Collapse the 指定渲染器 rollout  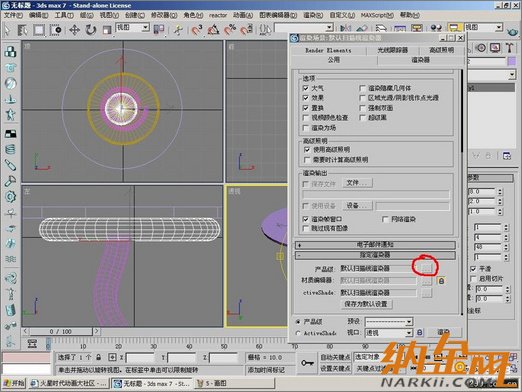[x=375, y=255]
